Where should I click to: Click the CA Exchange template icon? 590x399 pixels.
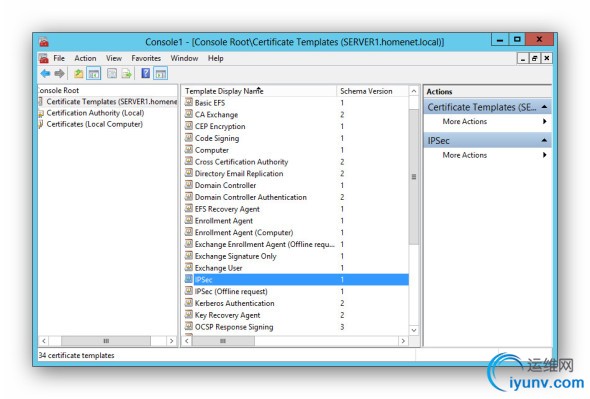pyautogui.click(x=189, y=114)
